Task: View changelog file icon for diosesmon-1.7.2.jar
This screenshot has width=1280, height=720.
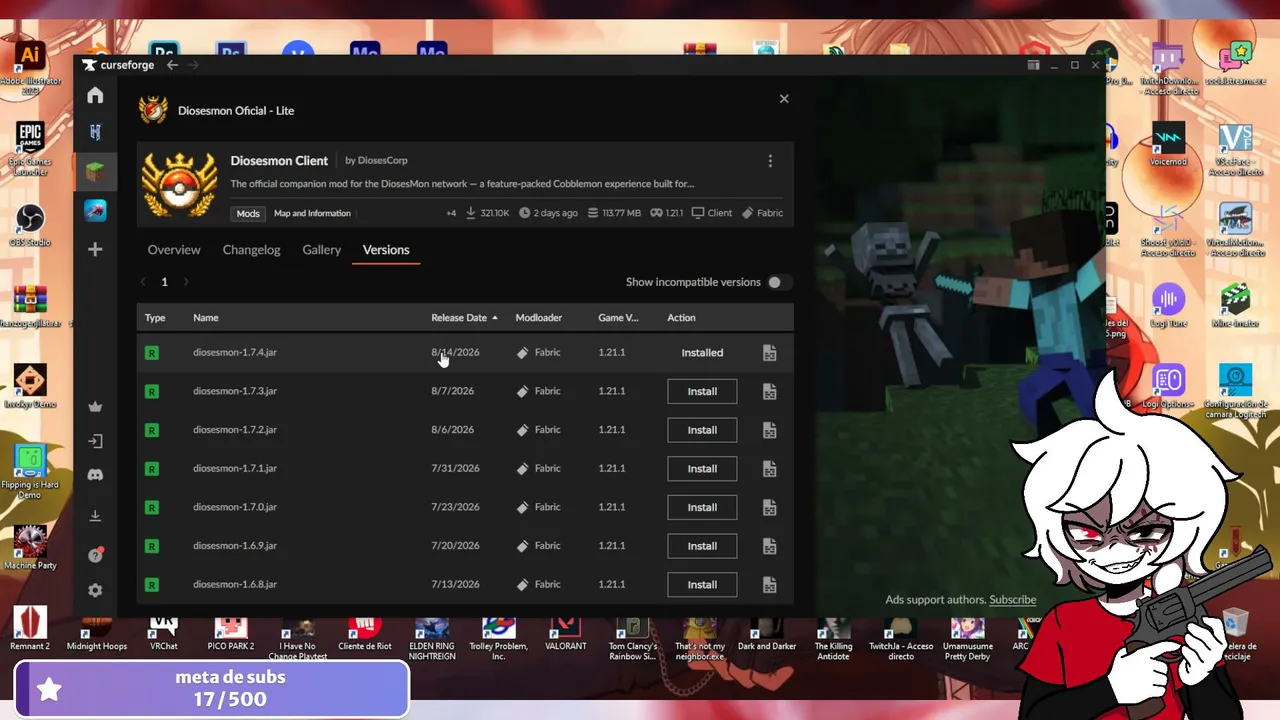Action: point(769,430)
